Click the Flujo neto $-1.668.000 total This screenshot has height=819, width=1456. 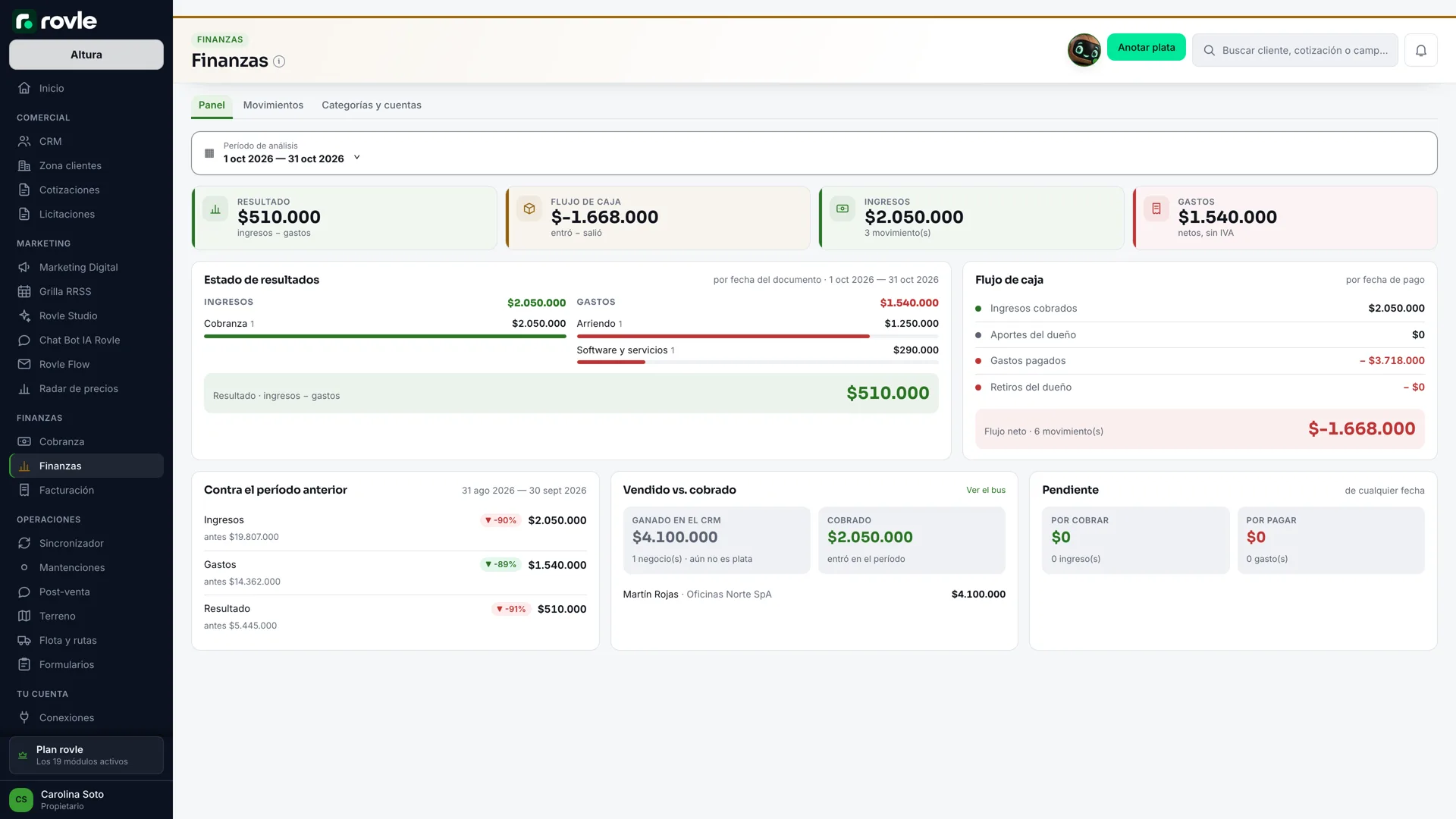tap(1200, 429)
